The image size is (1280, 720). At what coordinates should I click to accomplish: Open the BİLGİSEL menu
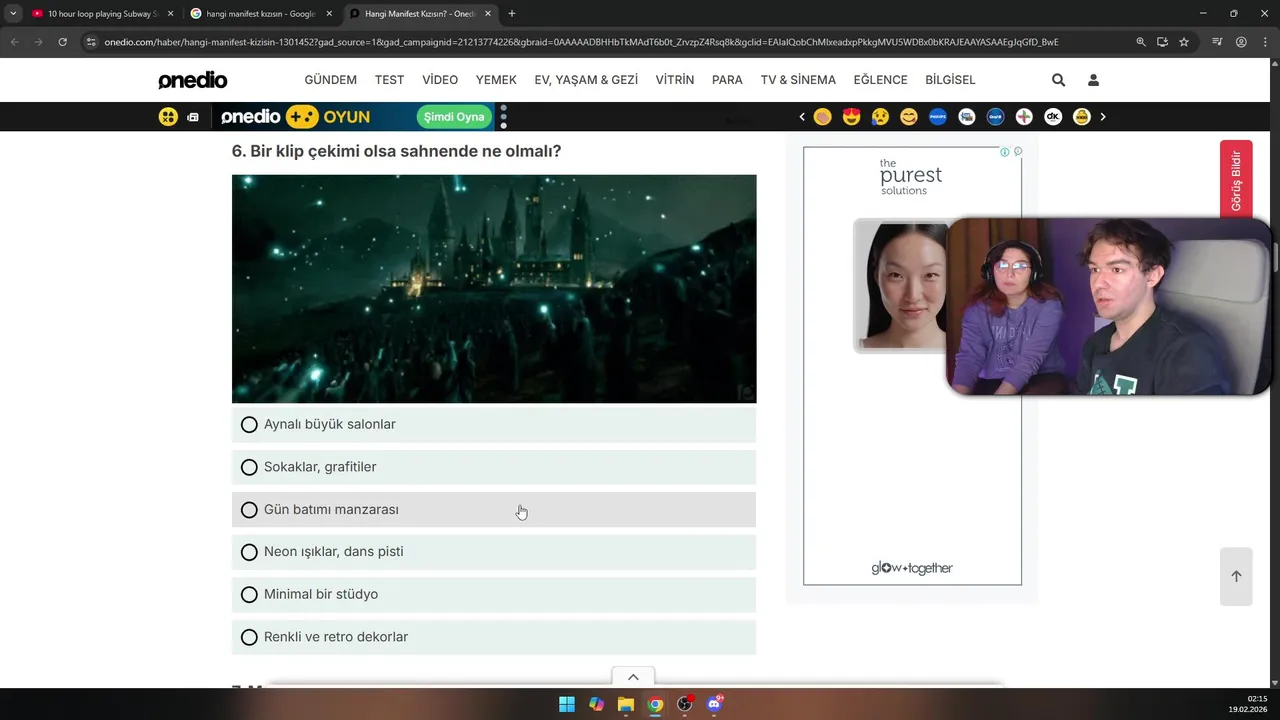tap(950, 80)
